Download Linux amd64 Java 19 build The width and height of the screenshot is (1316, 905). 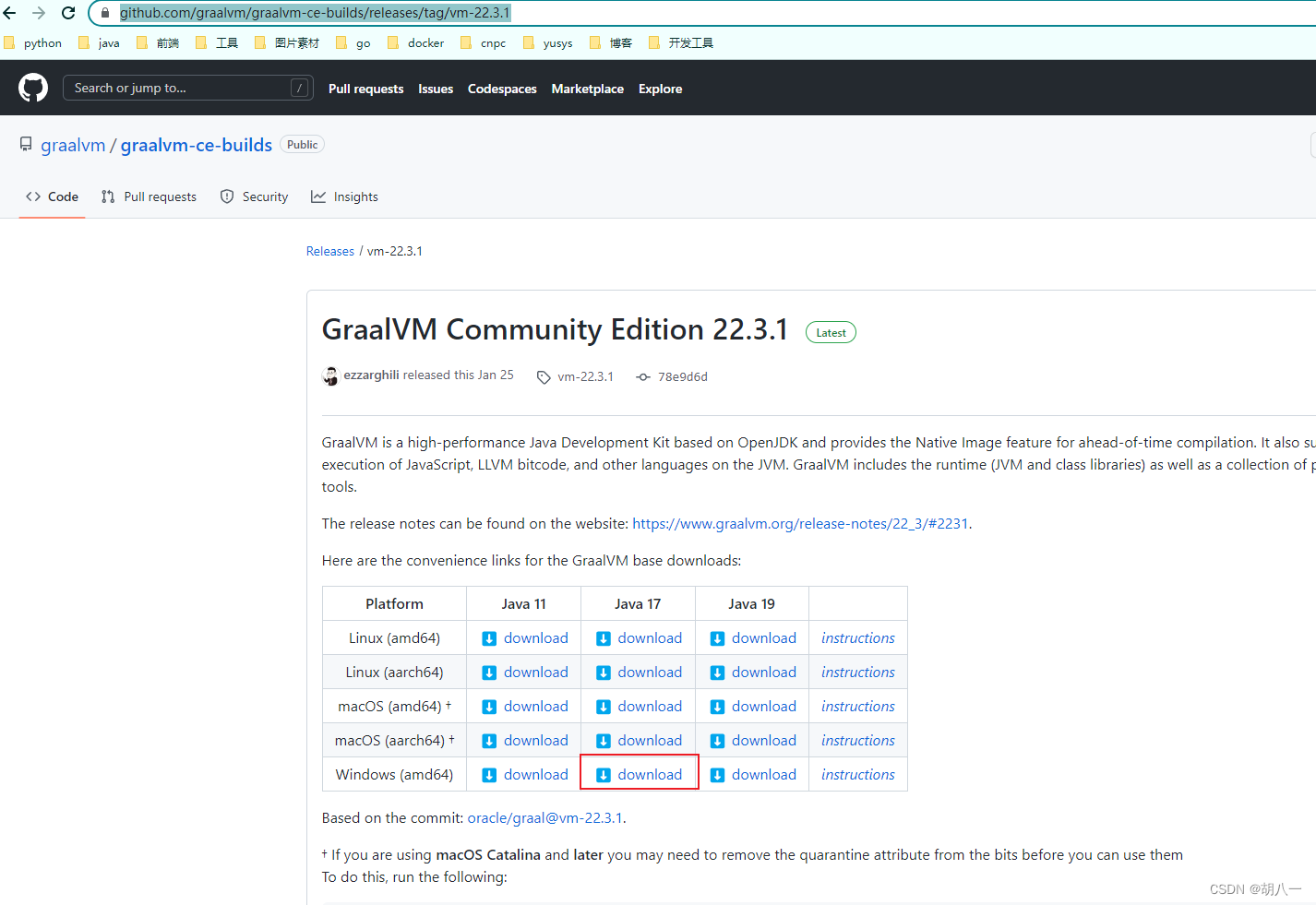pos(753,638)
